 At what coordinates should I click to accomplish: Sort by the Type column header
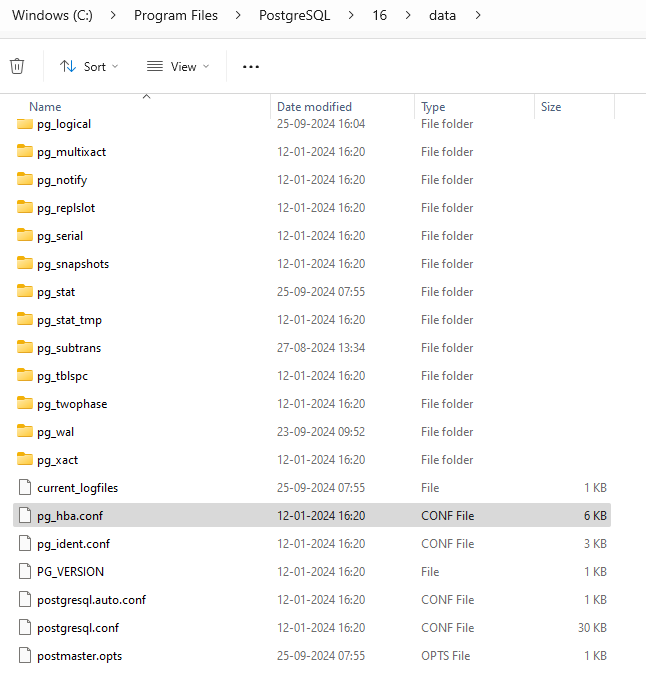click(433, 107)
